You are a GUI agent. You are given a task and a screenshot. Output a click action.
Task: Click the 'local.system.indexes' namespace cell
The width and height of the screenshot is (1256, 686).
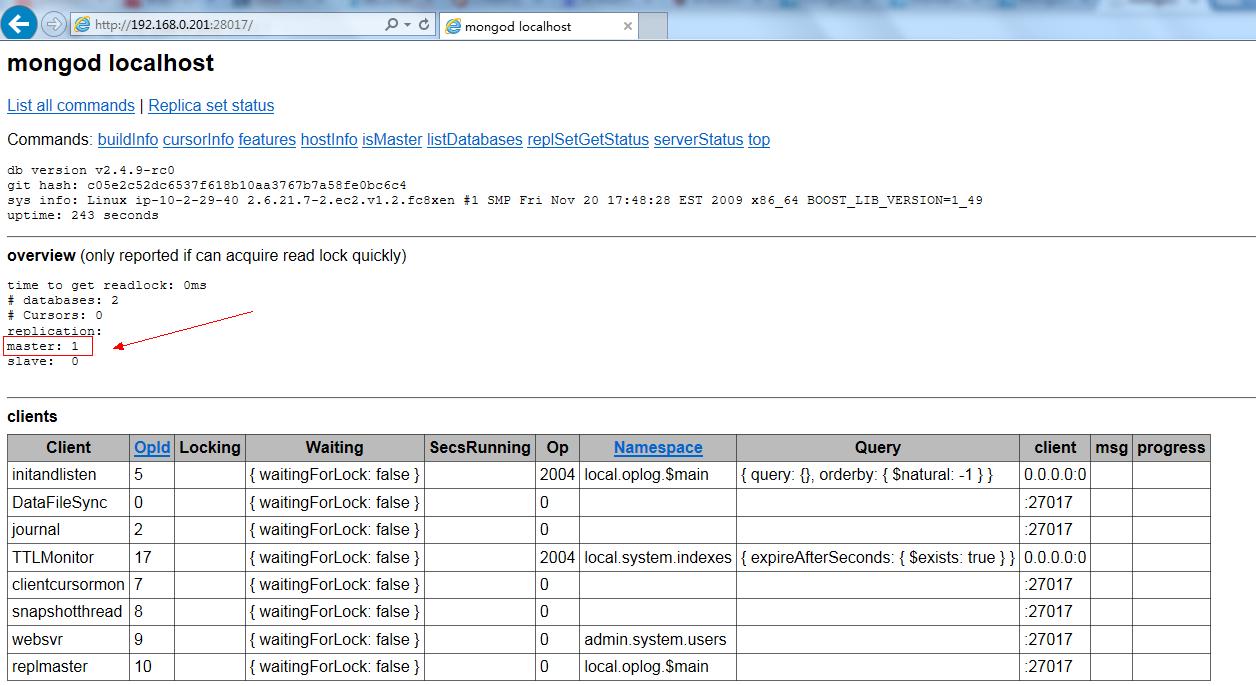658,557
